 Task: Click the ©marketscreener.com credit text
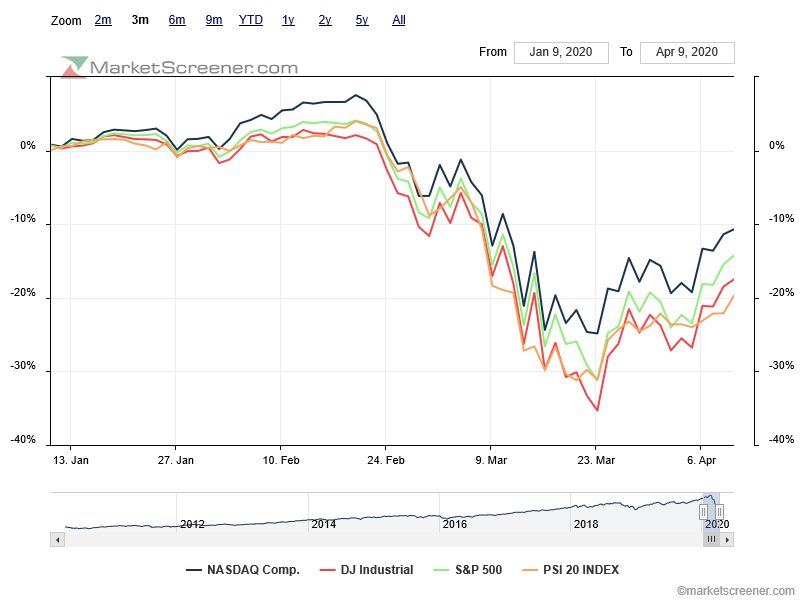736,591
